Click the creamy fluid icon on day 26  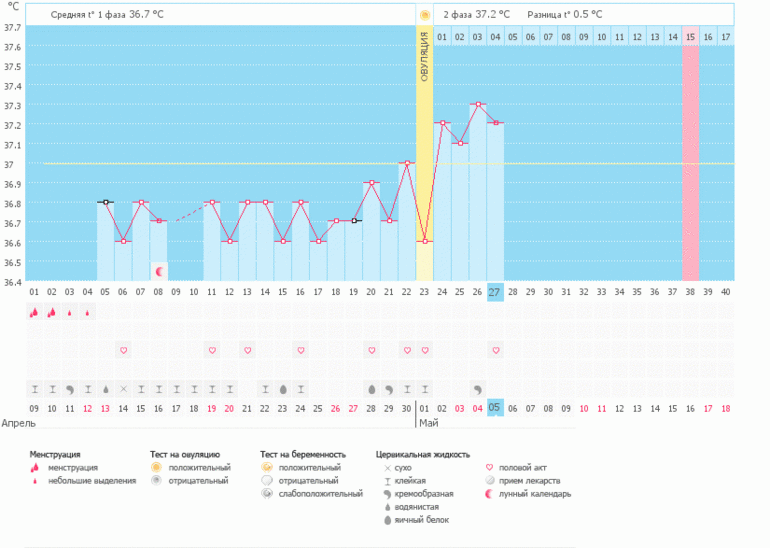tap(477, 388)
